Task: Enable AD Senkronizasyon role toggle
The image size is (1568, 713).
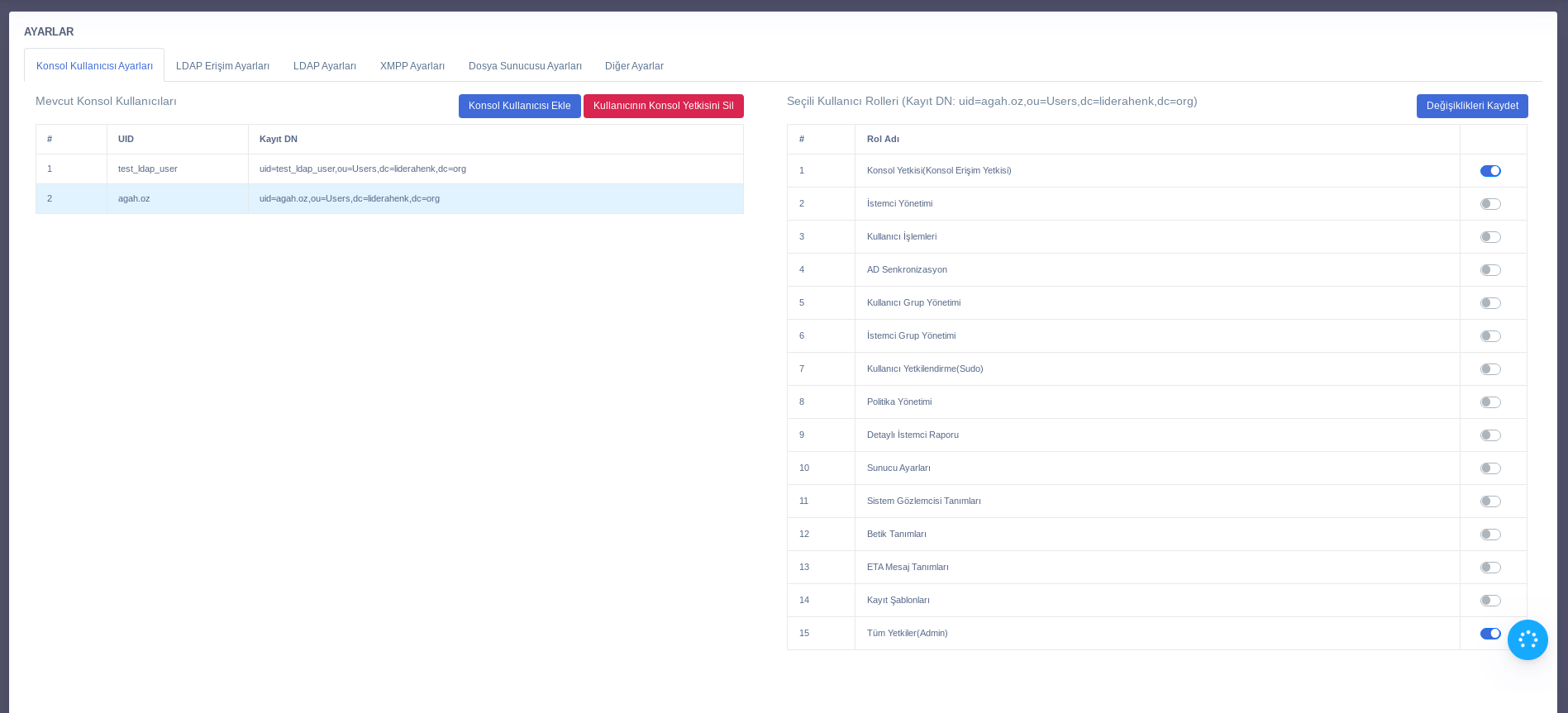Action: pos(1490,270)
